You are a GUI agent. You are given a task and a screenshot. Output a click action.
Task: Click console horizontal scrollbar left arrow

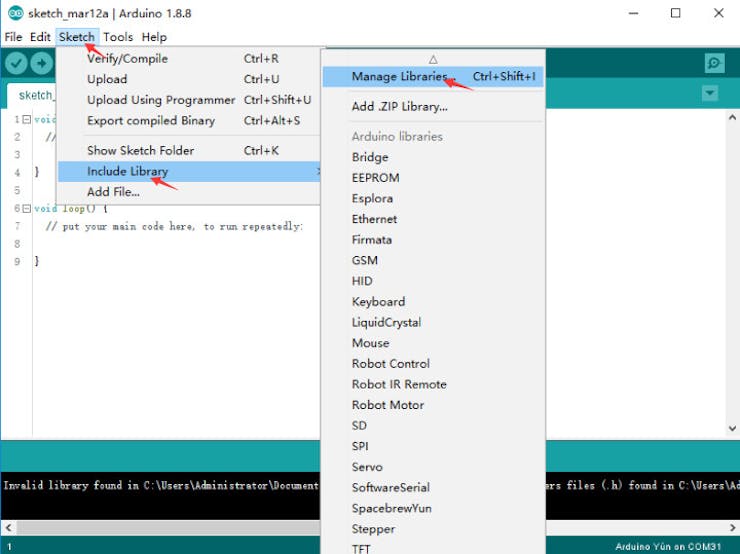(8, 527)
